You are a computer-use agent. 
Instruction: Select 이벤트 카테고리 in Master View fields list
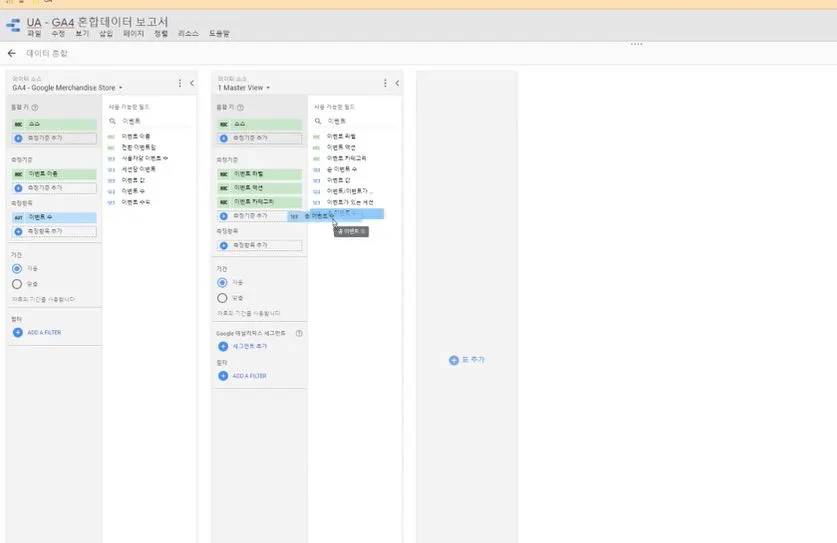(x=346, y=159)
